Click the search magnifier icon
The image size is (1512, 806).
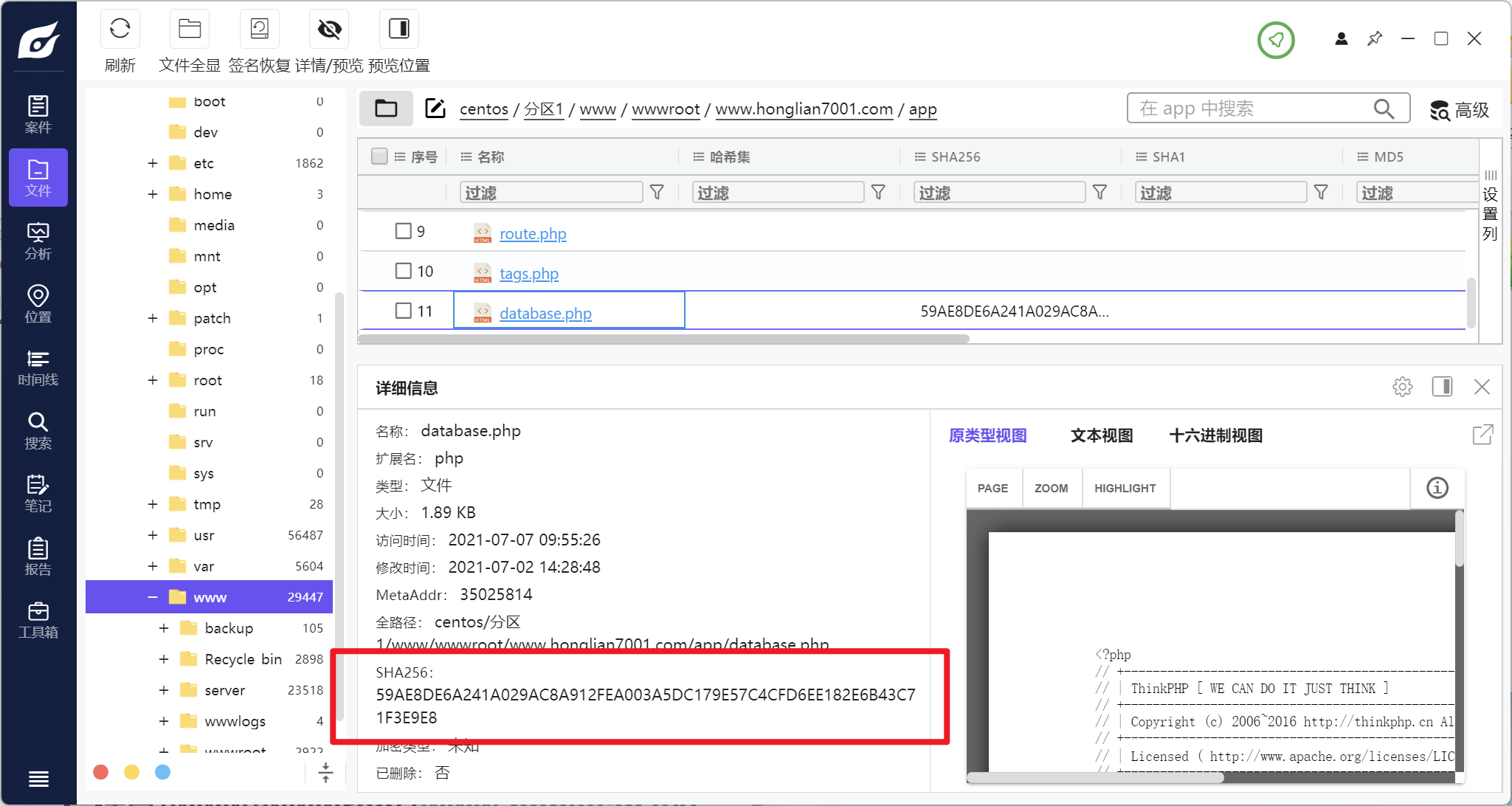point(1384,108)
